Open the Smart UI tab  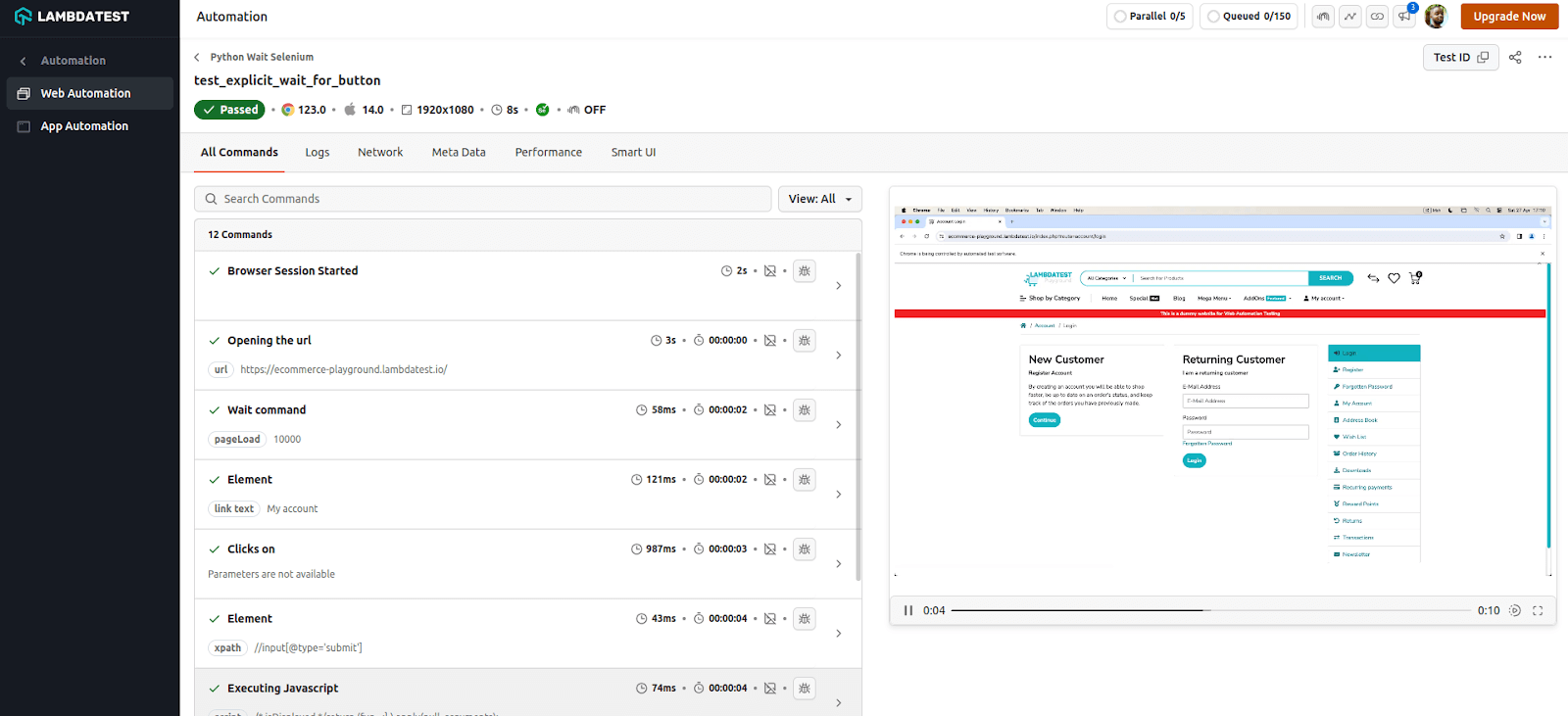click(x=633, y=153)
